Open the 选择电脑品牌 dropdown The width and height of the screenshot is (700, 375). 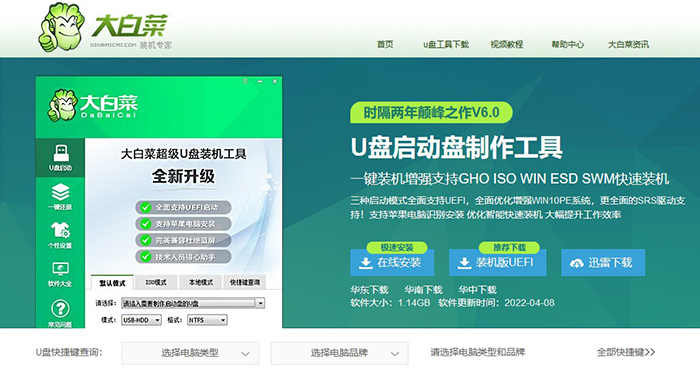339,353
